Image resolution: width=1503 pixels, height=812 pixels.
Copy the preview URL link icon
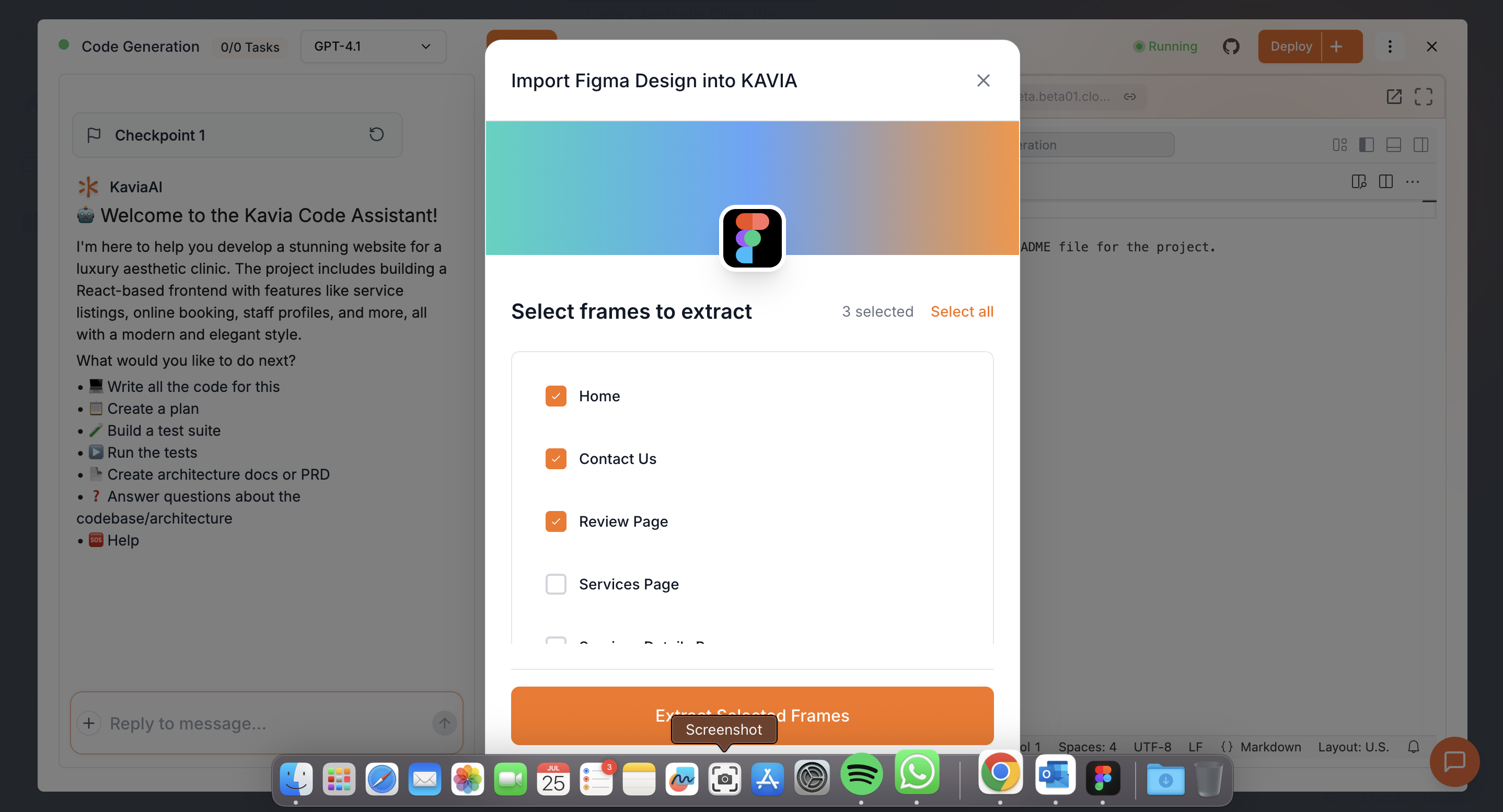[1130, 96]
